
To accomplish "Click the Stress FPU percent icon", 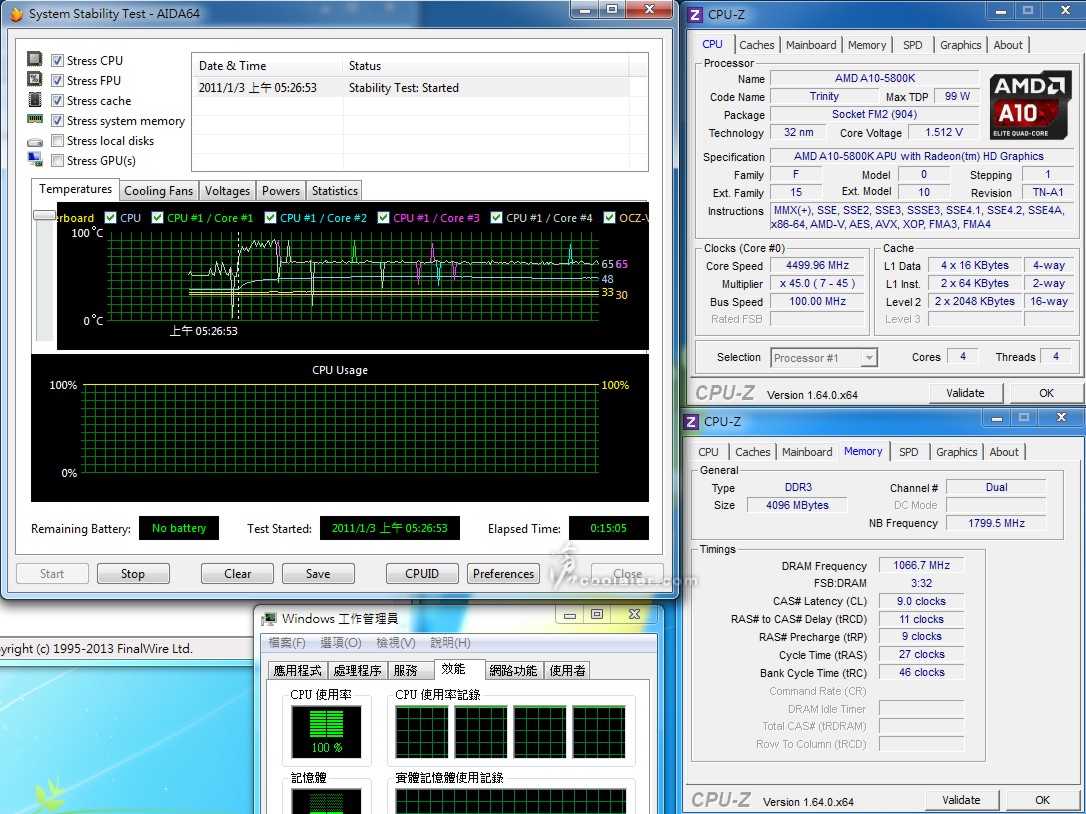I will (x=35, y=80).
